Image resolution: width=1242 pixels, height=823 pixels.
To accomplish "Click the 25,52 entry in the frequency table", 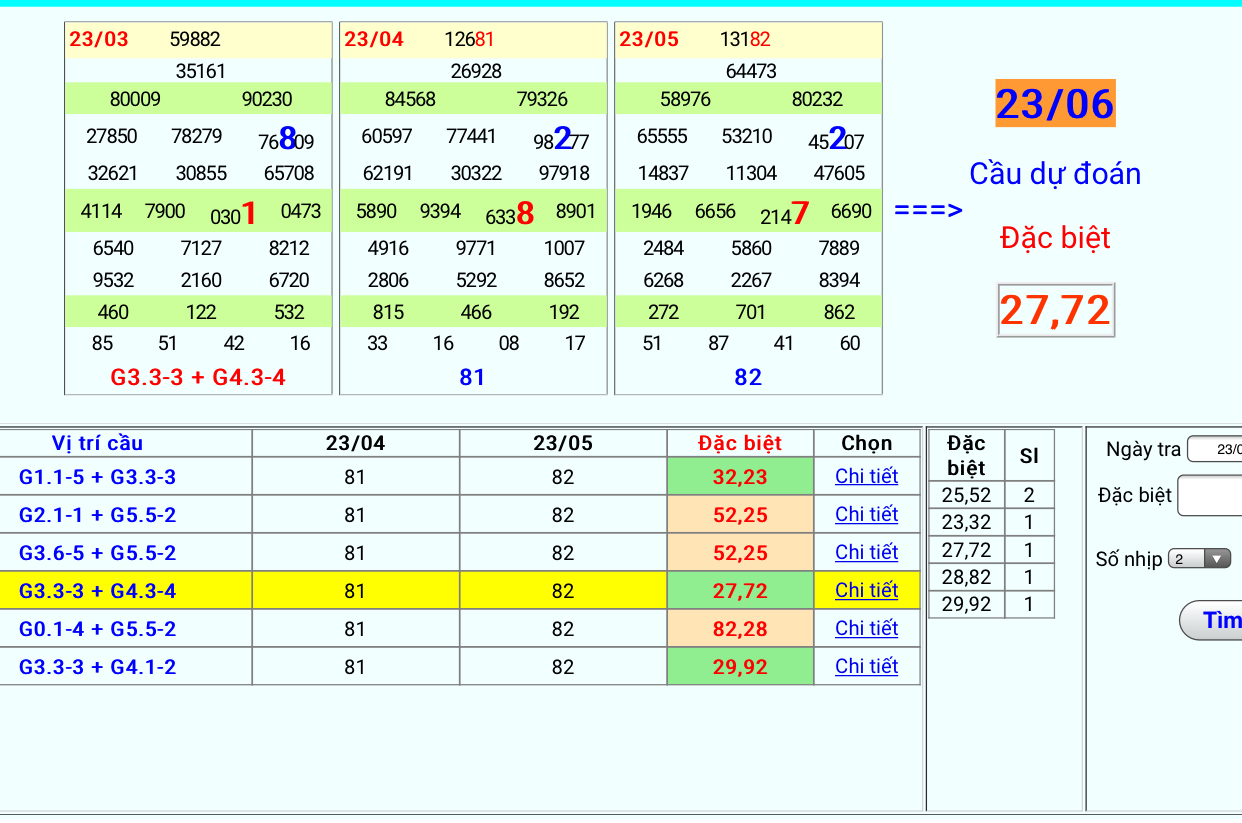I will [966, 495].
